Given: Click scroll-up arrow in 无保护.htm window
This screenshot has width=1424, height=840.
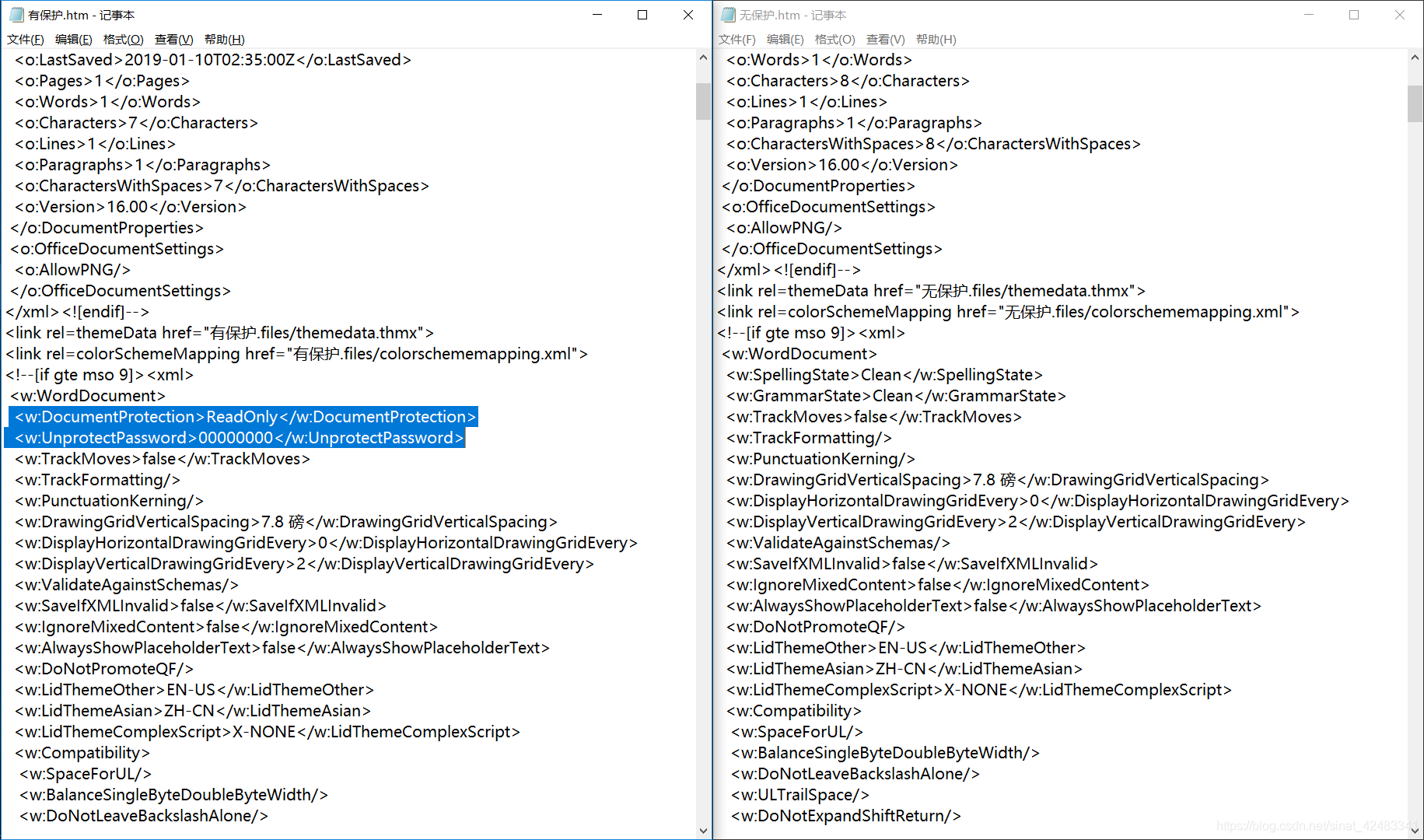Looking at the screenshot, I should point(1415,58).
